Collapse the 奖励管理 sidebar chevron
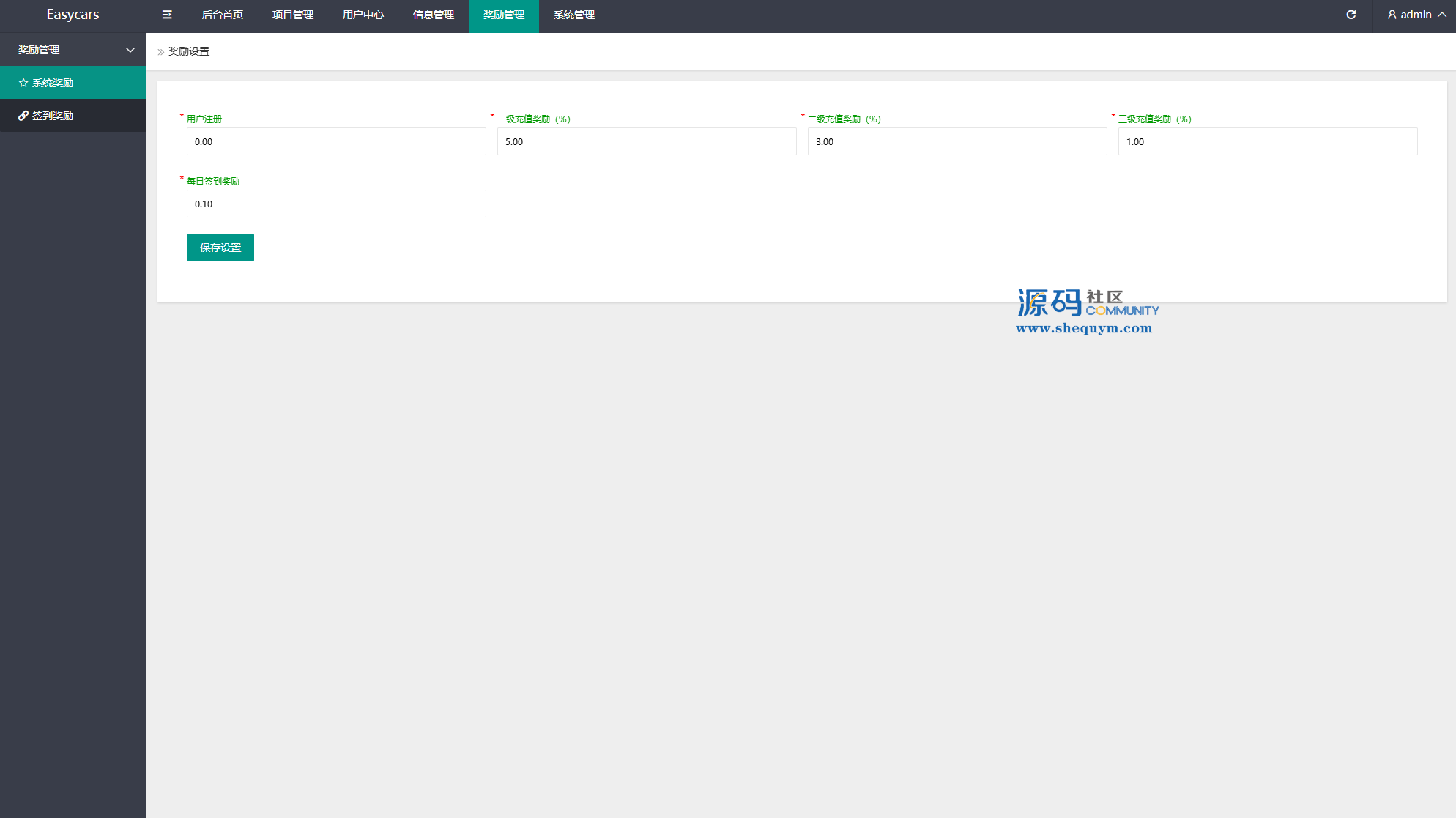 click(130, 50)
